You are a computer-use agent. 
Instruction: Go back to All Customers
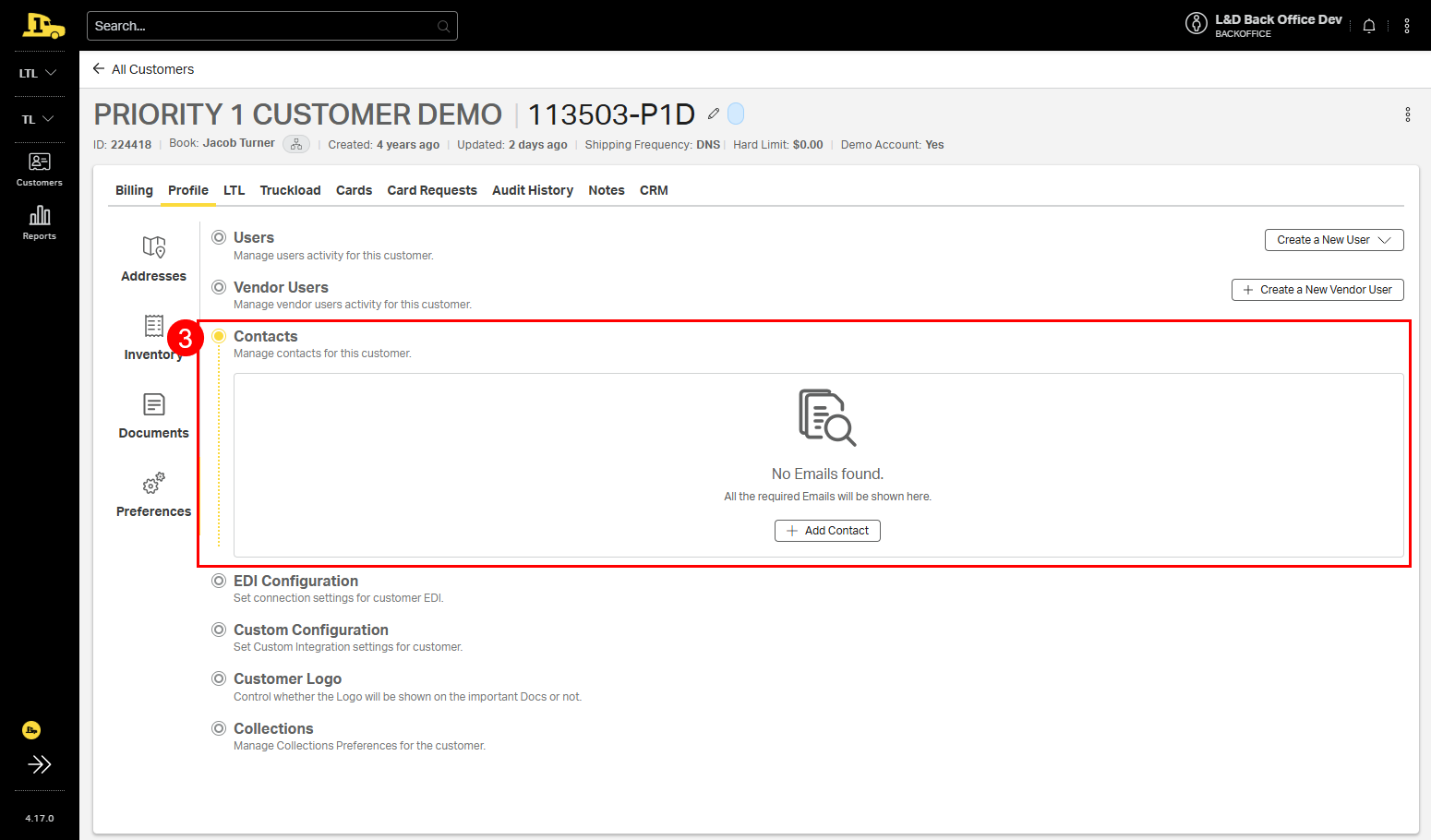pos(152,69)
